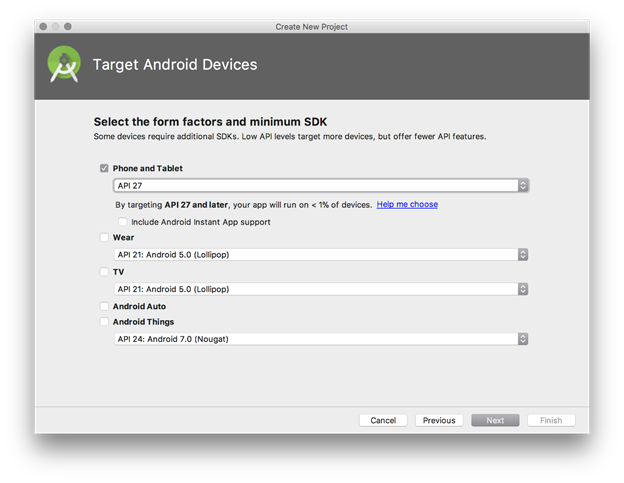Click the Select the form factors heading

[x=210, y=122]
